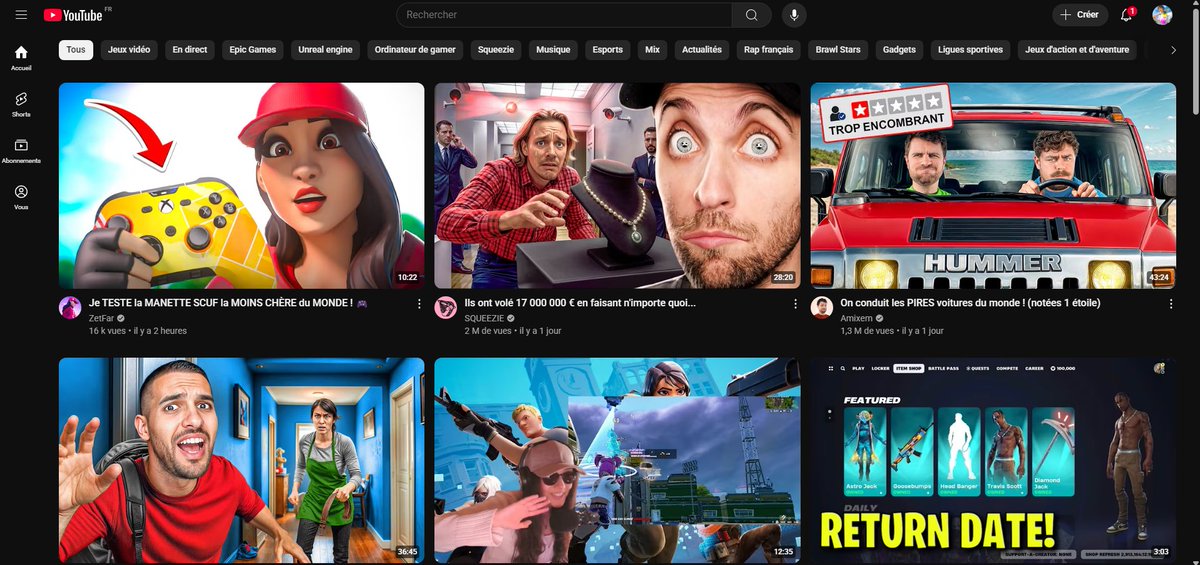The width and height of the screenshot is (1200, 565).
Task: Click '16 k vues • il y a 2 heures'
Action: click(138, 331)
